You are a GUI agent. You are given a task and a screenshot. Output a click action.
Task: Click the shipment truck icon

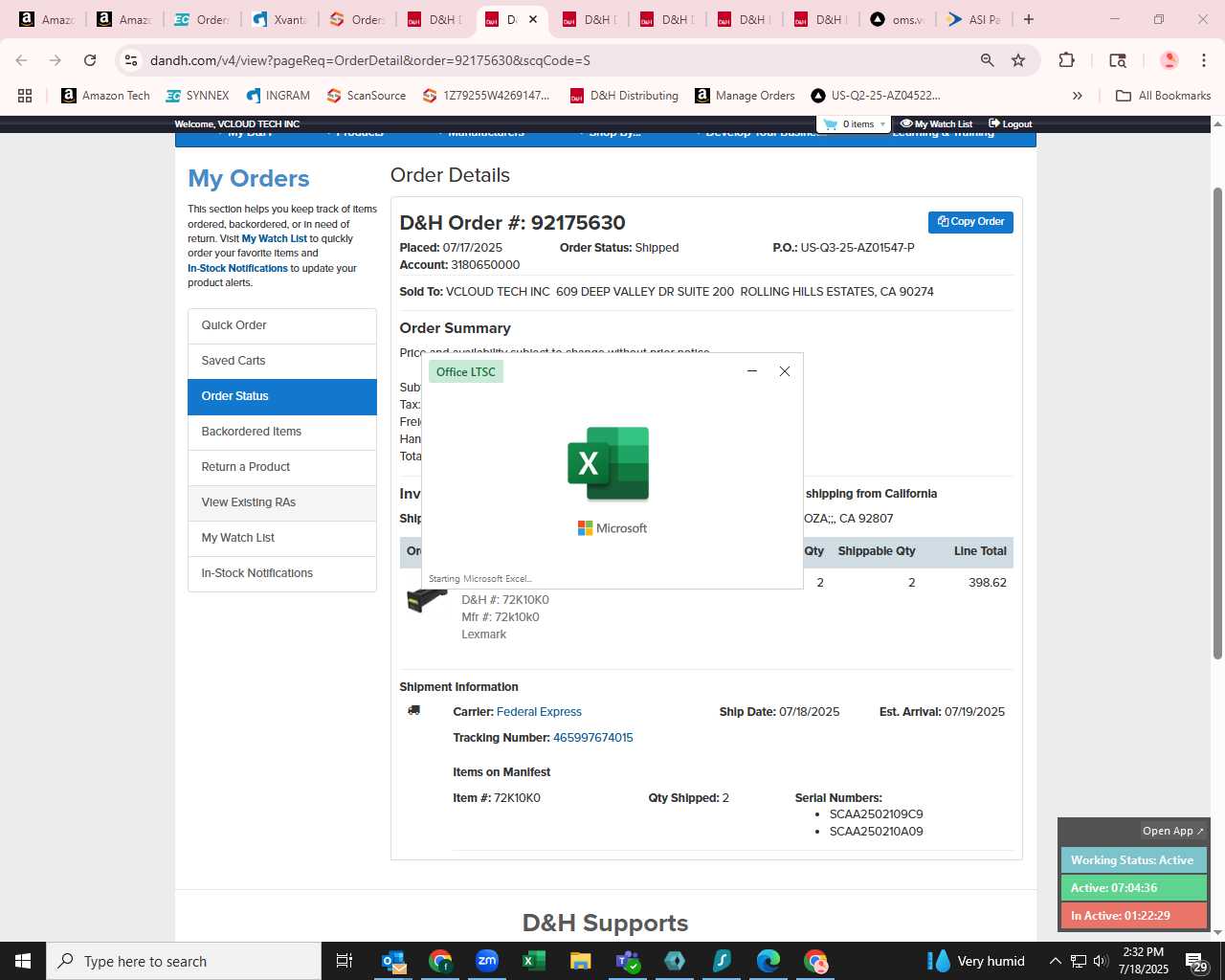[413, 710]
